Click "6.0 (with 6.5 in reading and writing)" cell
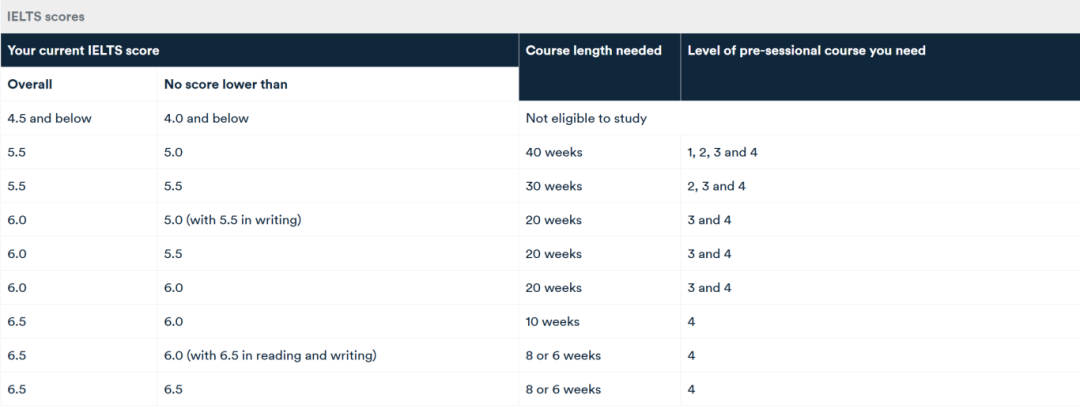Screen dimensions: 1080x406 [270, 356]
